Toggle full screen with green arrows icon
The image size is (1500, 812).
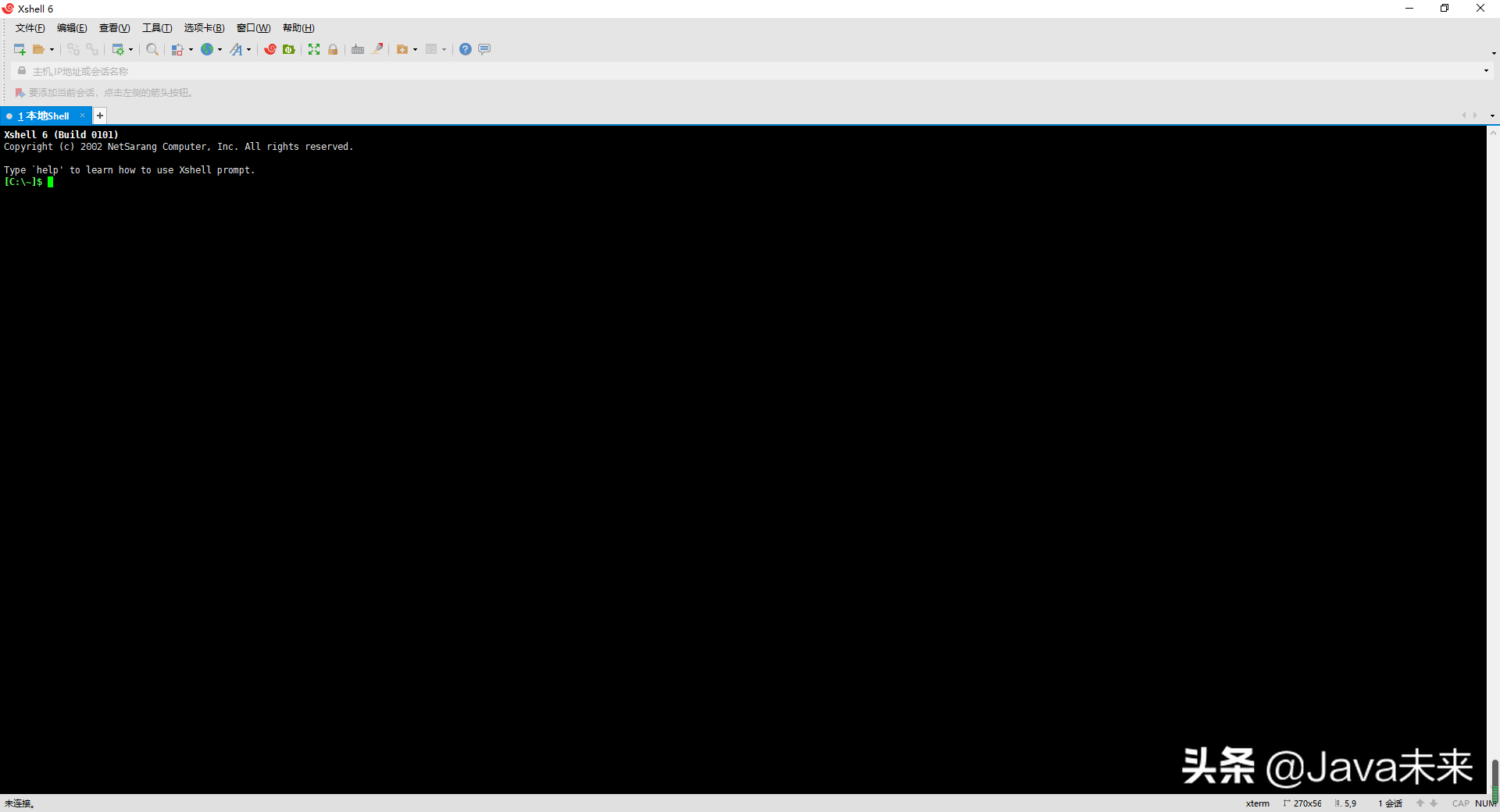[x=314, y=49]
